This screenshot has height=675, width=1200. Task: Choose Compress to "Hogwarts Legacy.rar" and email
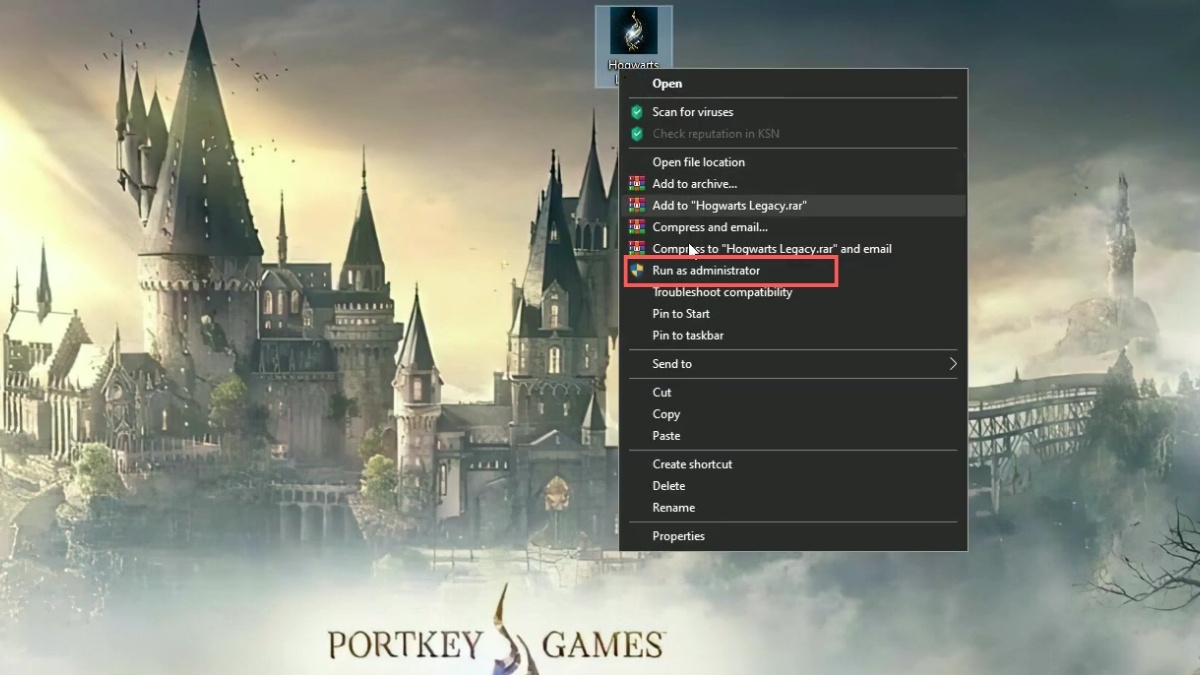772,249
